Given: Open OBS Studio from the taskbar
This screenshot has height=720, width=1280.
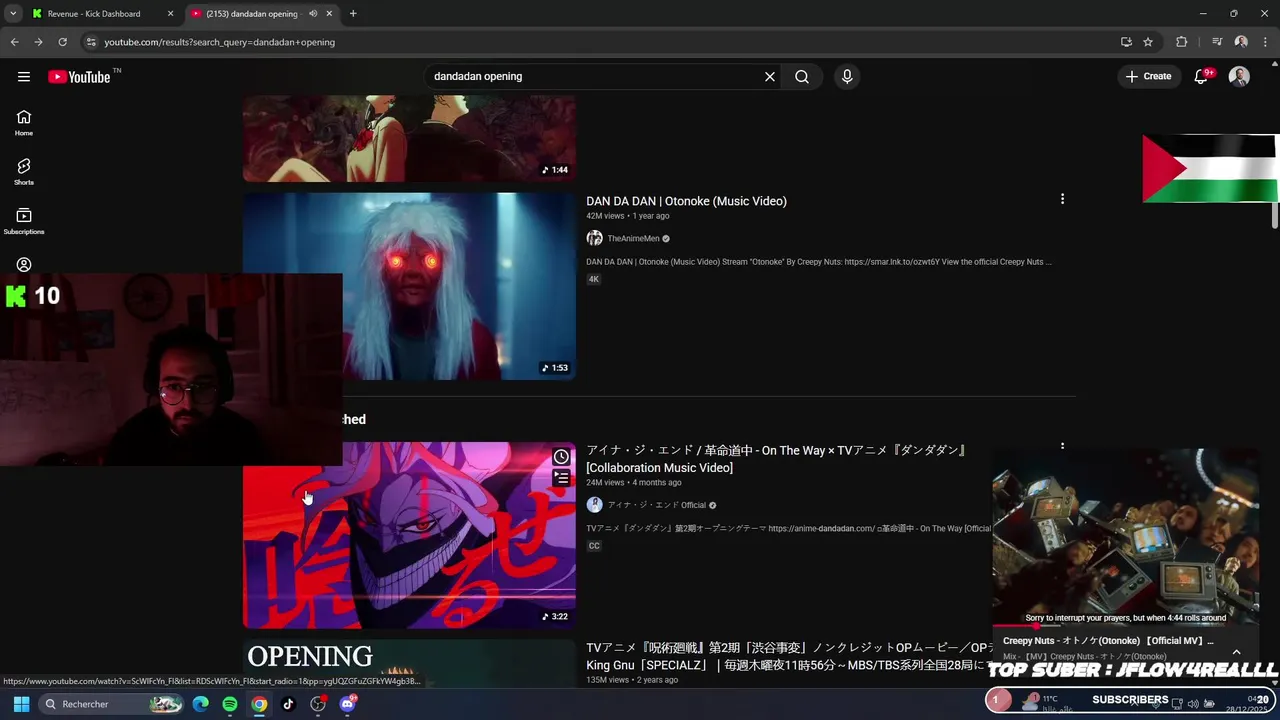Looking at the screenshot, I should [x=318, y=704].
